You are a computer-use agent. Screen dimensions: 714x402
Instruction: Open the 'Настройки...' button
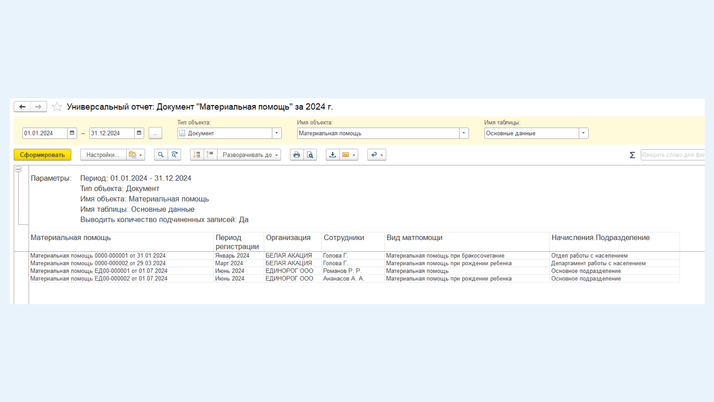click(102, 155)
